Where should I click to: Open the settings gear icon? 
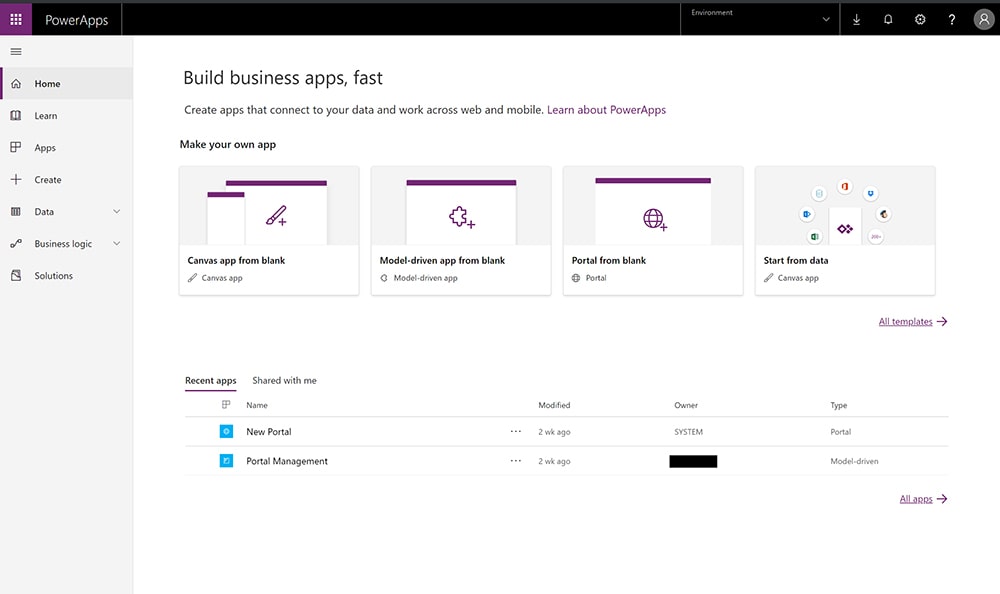pyautogui.click(x=920, y=20)
